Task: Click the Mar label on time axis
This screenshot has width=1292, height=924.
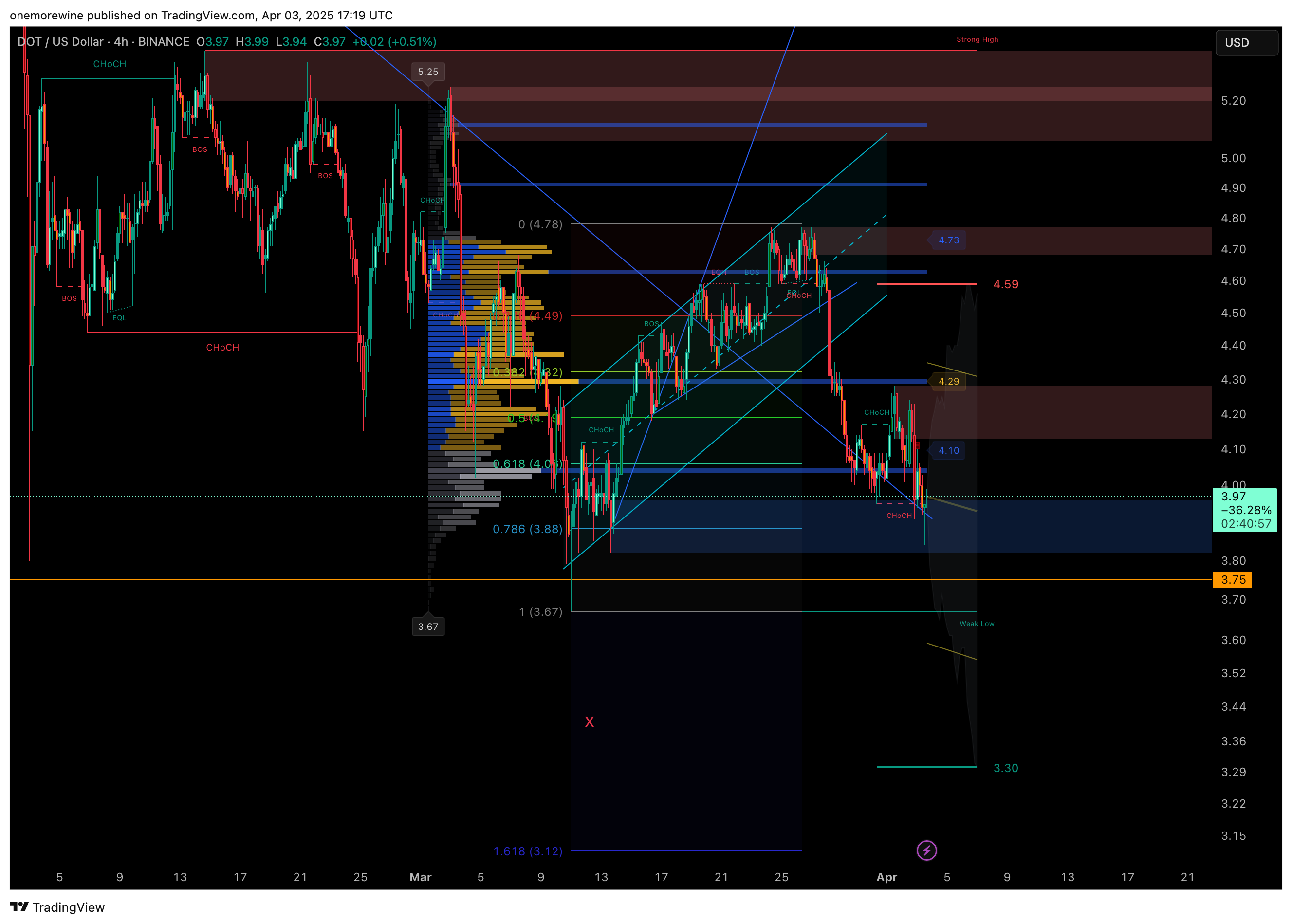Action: tap(421, 877)
